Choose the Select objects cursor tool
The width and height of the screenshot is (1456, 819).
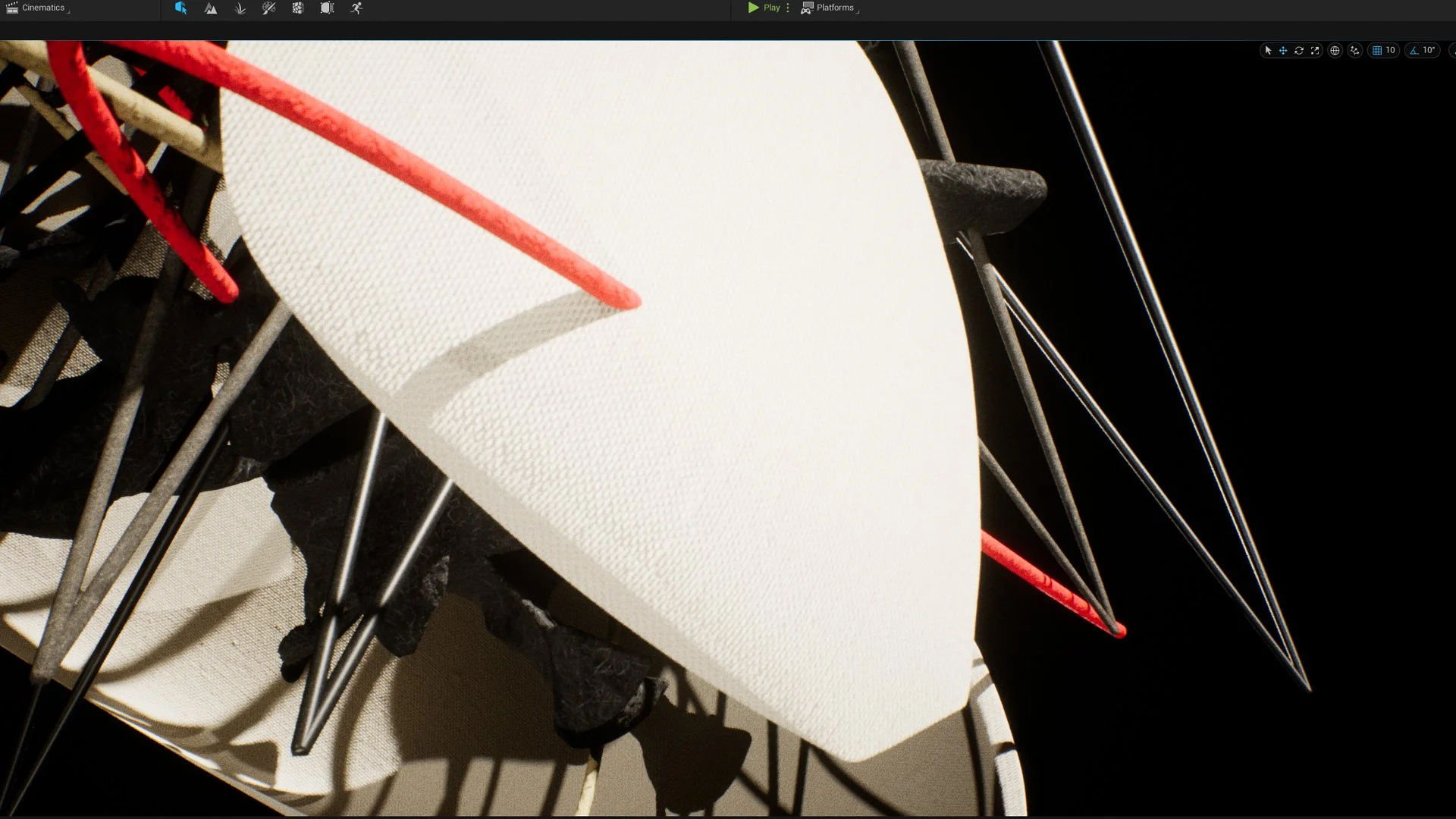[x=1267, y=50]
